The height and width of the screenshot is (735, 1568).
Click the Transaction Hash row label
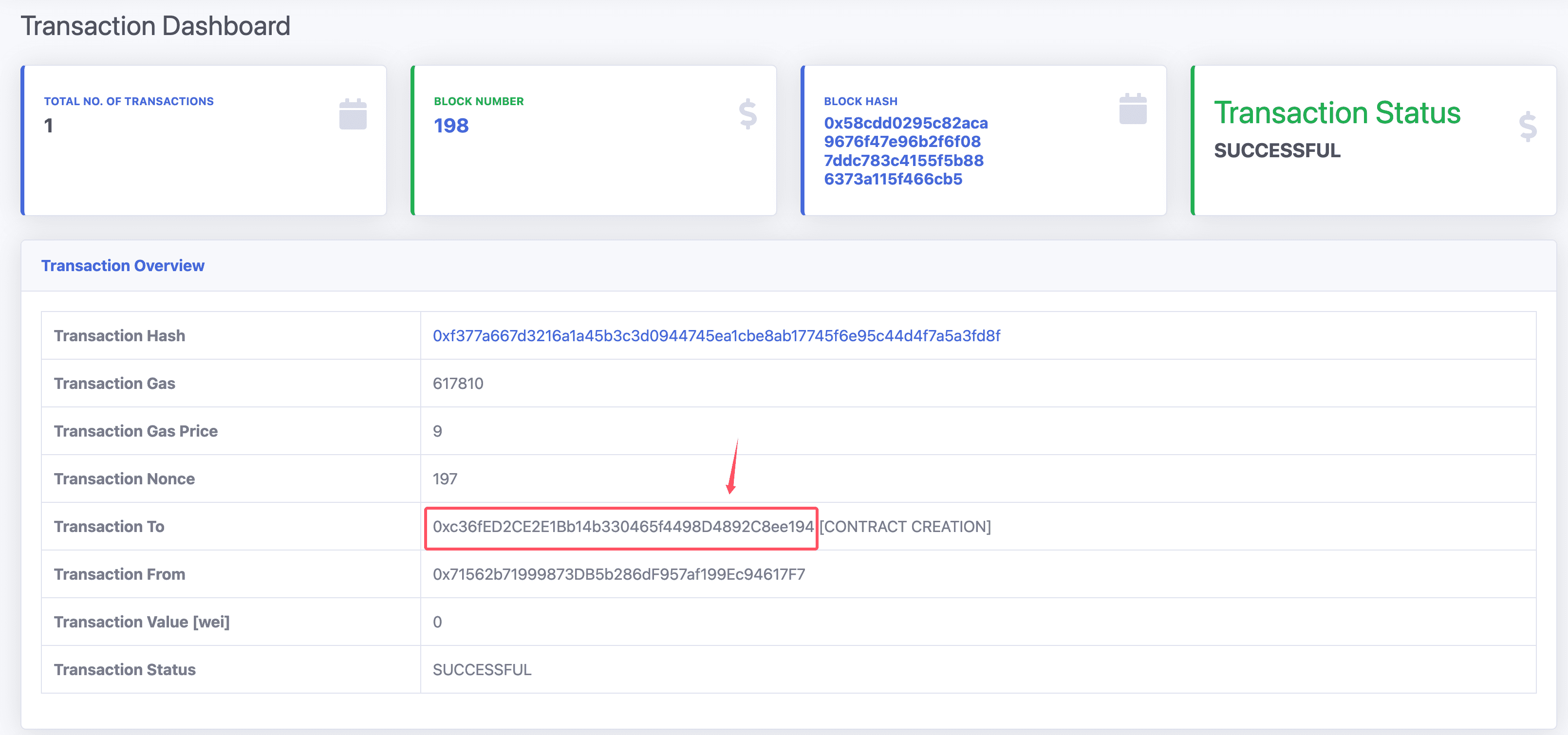click(x=119, y=335)
